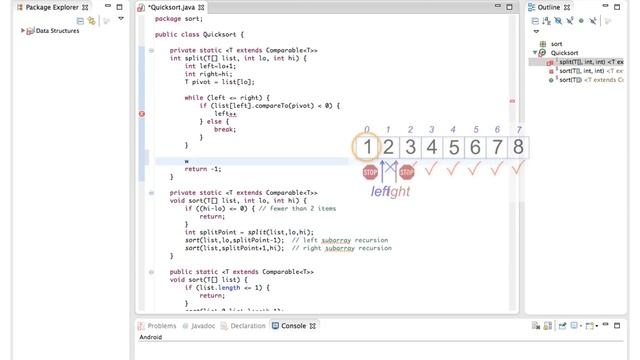Toggle Link with Editor in Package Explorer
This screenshot has width=640, height=360.
click(x=91, y=20)
